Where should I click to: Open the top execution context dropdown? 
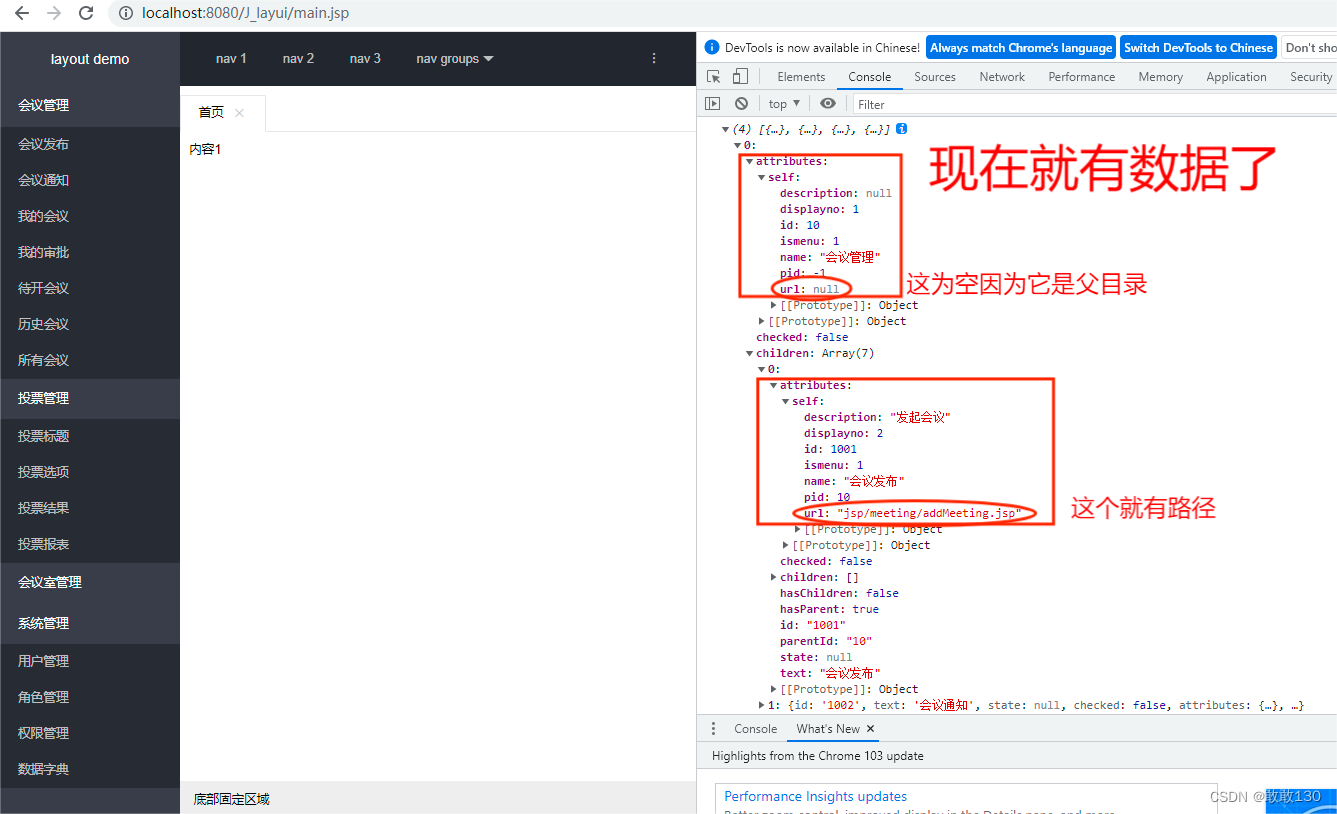pyautogui.click(x=785, y=103)
